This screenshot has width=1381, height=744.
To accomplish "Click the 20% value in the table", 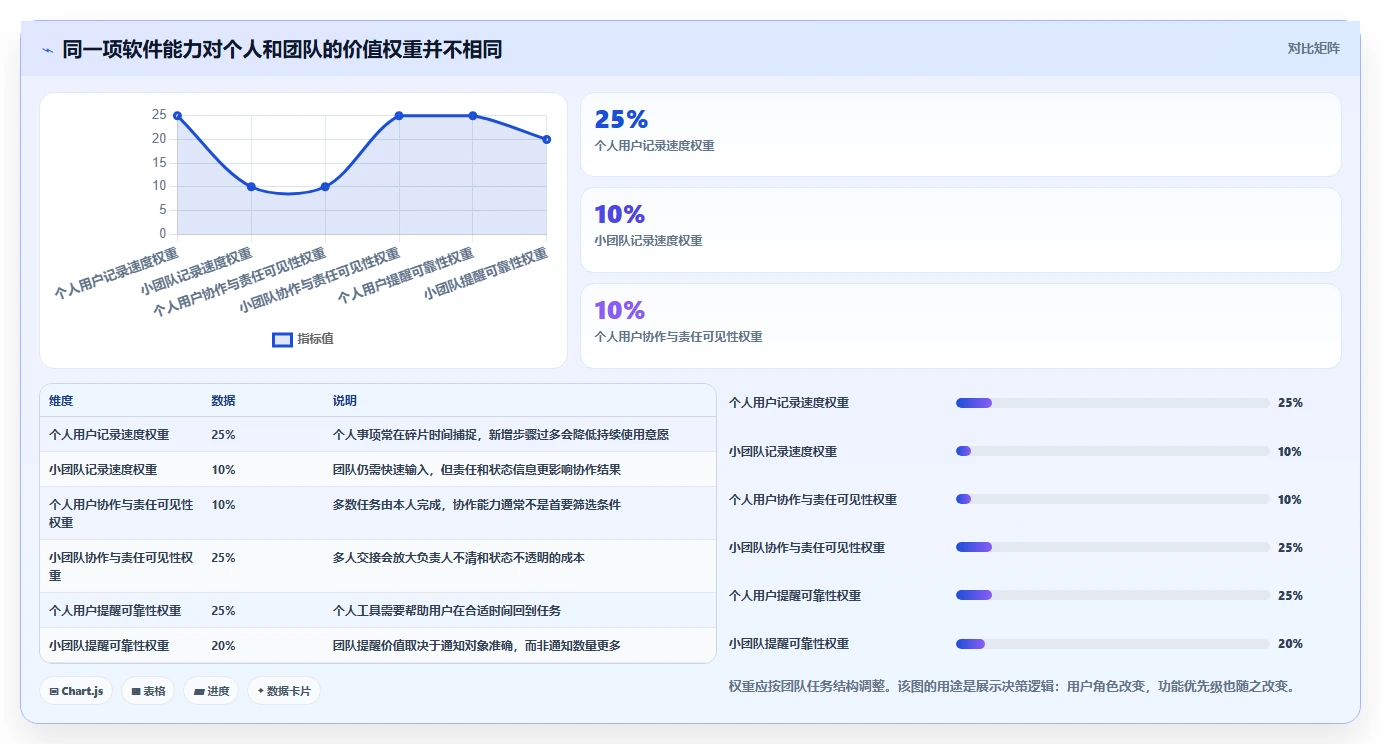I will [x=223, y=646].
